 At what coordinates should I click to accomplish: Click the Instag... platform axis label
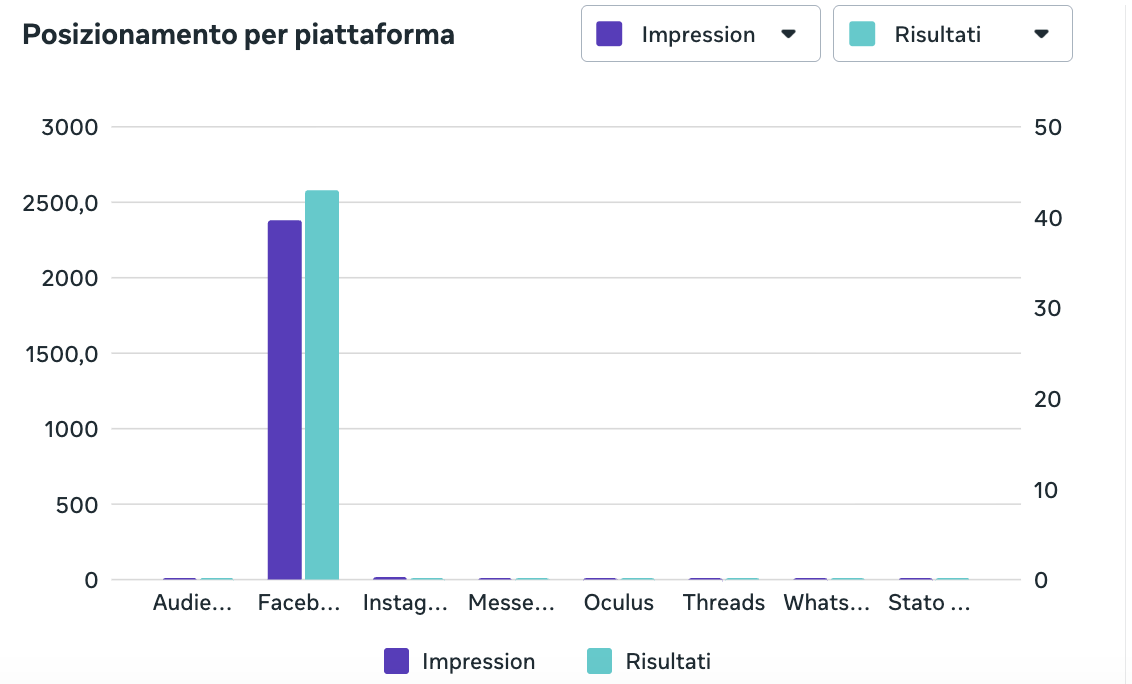point(405,602)
